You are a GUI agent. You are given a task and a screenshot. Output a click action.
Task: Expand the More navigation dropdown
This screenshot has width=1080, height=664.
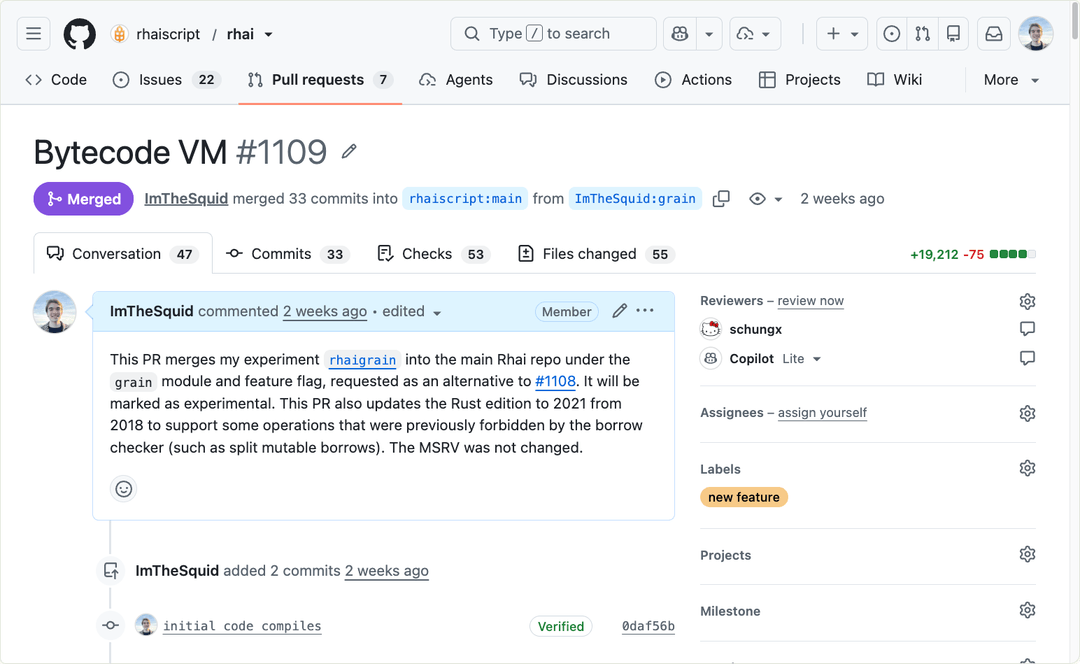coord(1010,80)
